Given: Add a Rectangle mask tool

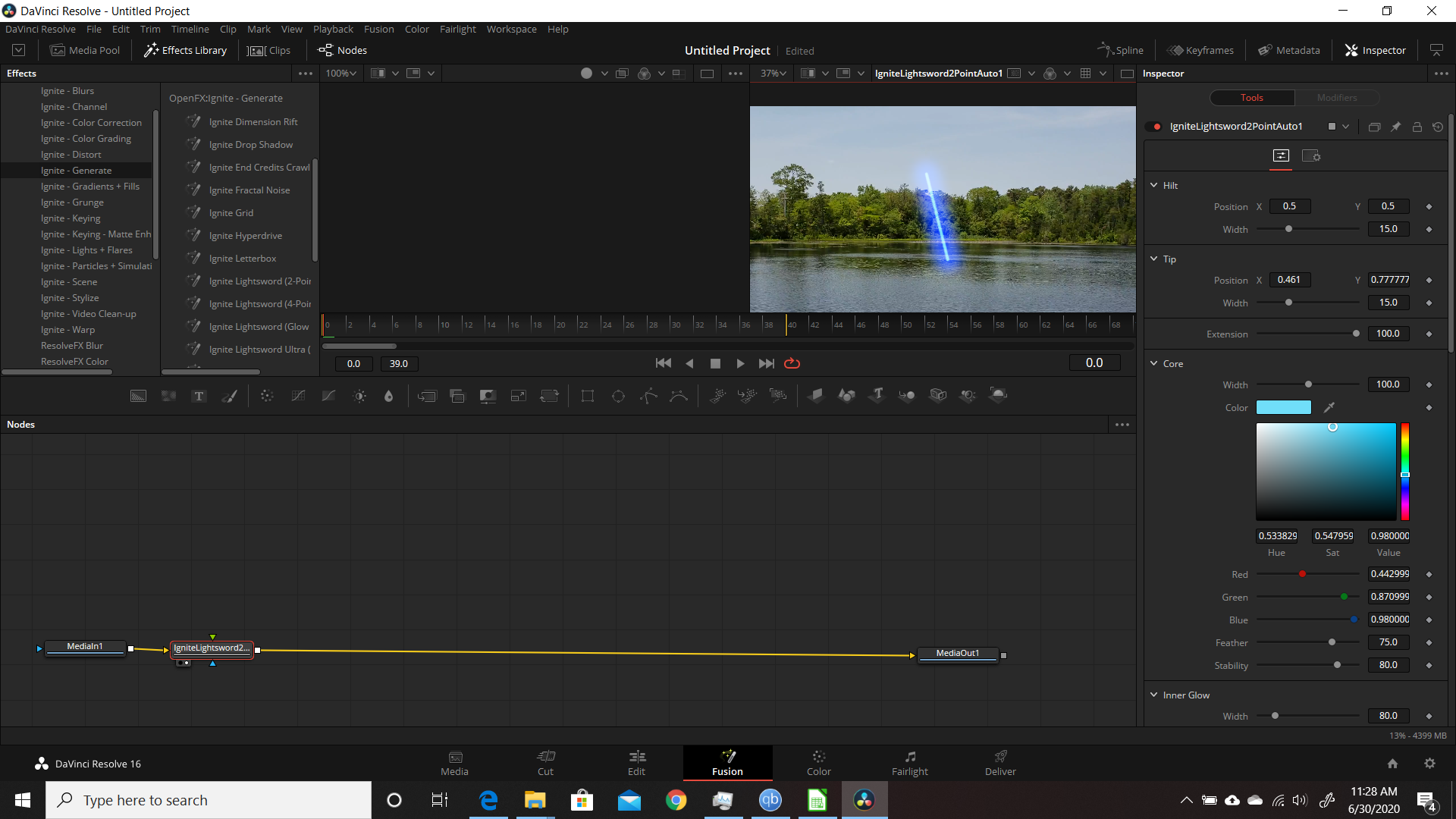Looking at the screenshot, I should pos(588,396).
